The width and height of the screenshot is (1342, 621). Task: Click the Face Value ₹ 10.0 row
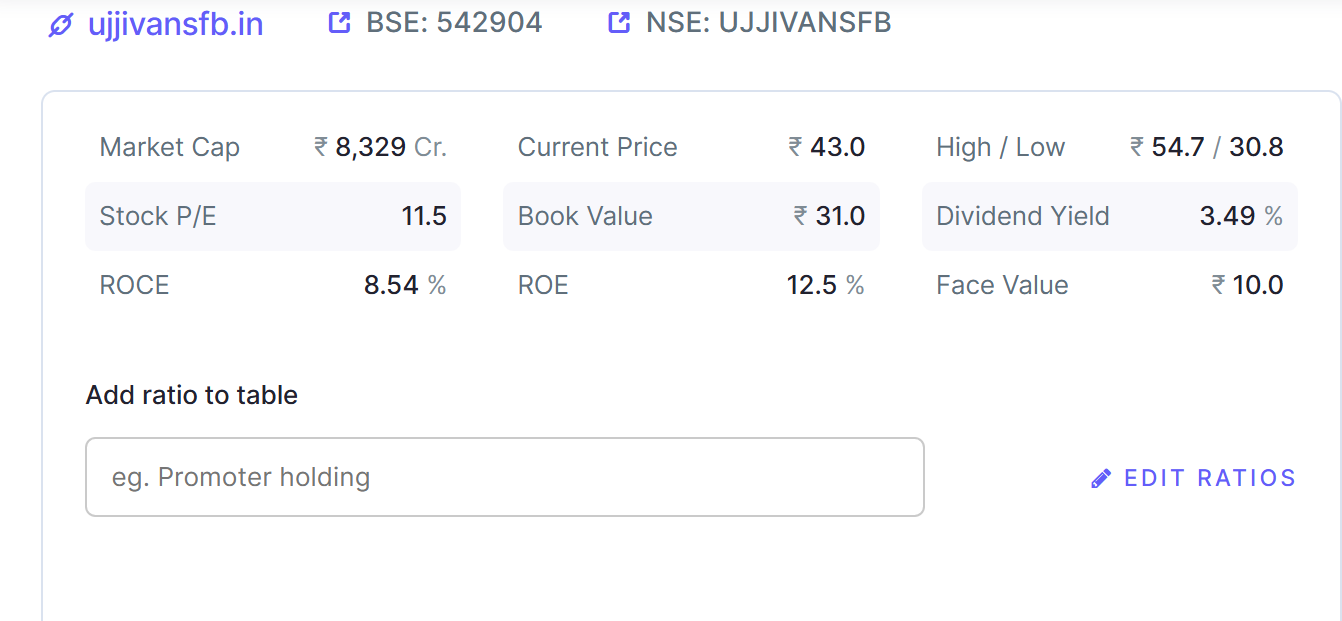tap(1110, 285)
